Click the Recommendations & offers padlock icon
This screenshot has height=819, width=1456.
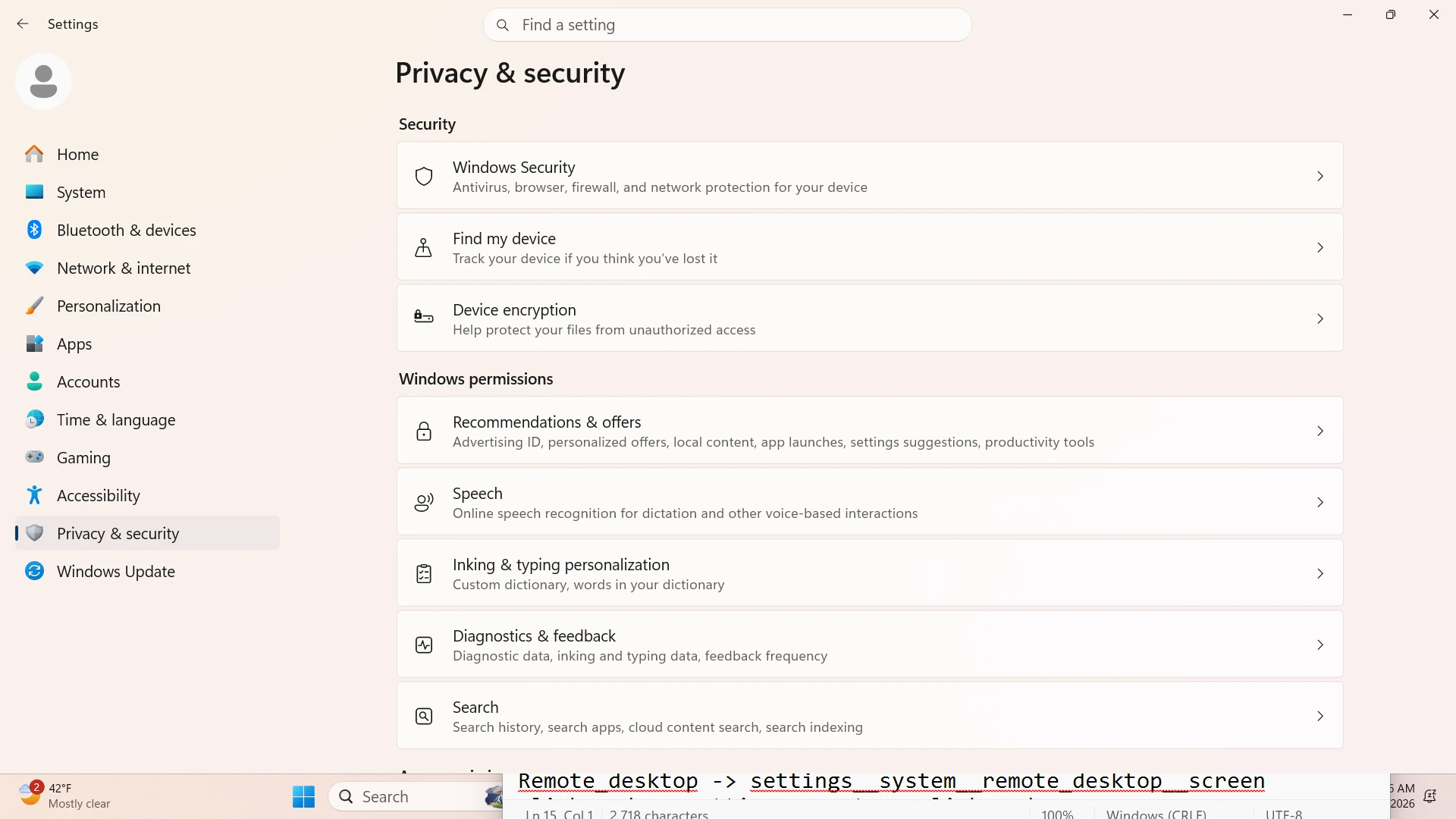click(424, 431)
